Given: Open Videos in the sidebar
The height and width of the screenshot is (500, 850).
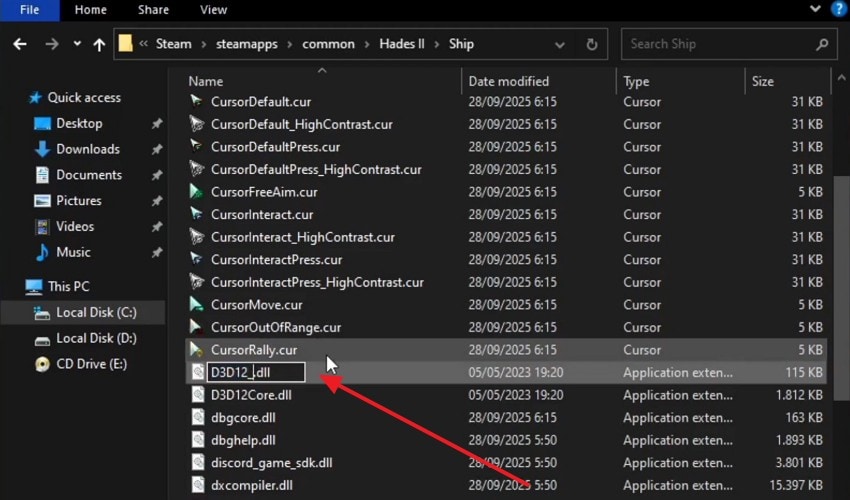Looking at the screenshot, I should coord(75,227).
